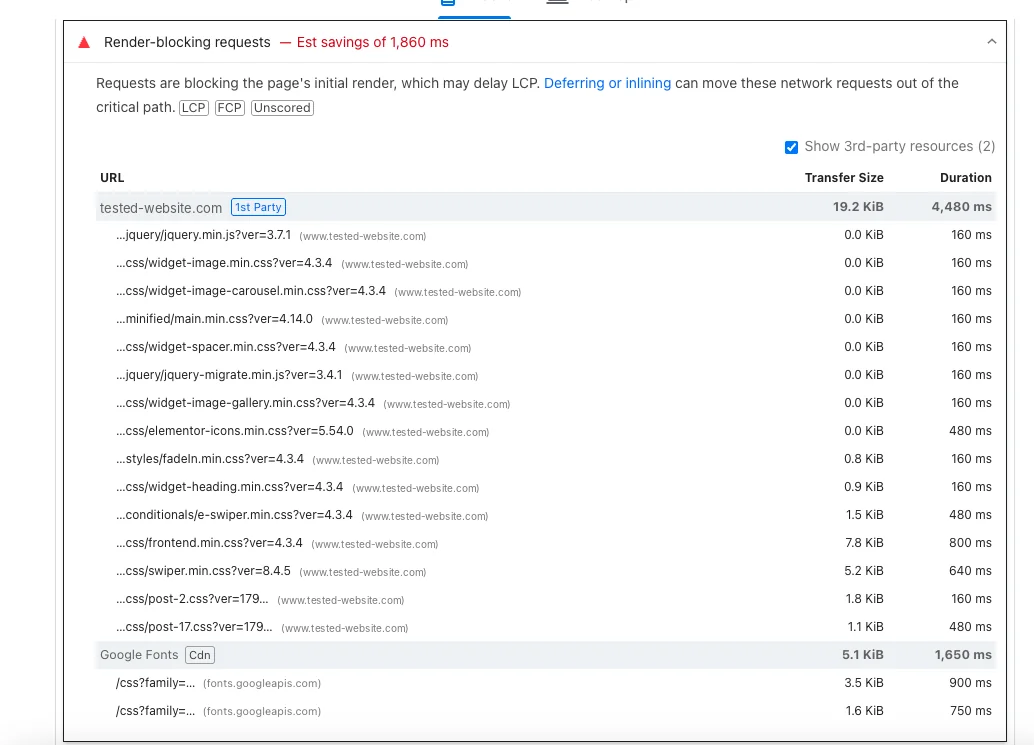
Task: Open the widget-image.min.css?ver=4.3.4 URL
Action: point(224,263)
